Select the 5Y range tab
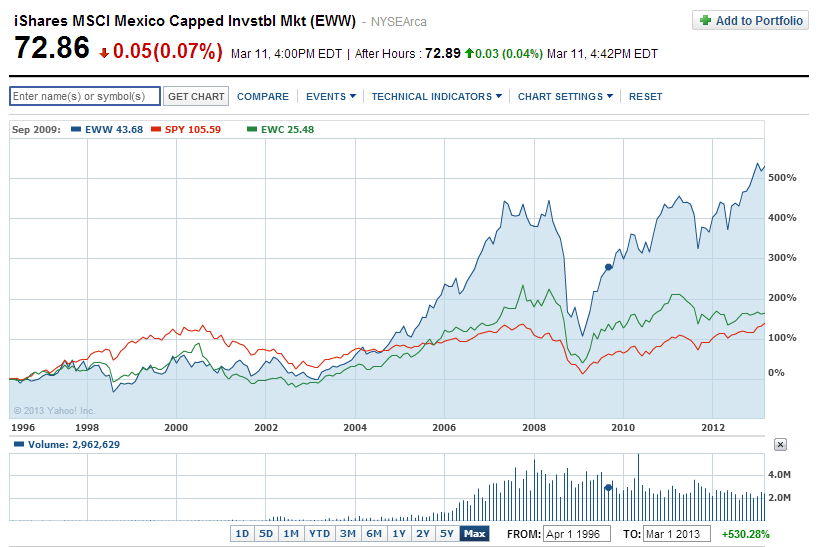818x547 pixels. pos(447,533)
